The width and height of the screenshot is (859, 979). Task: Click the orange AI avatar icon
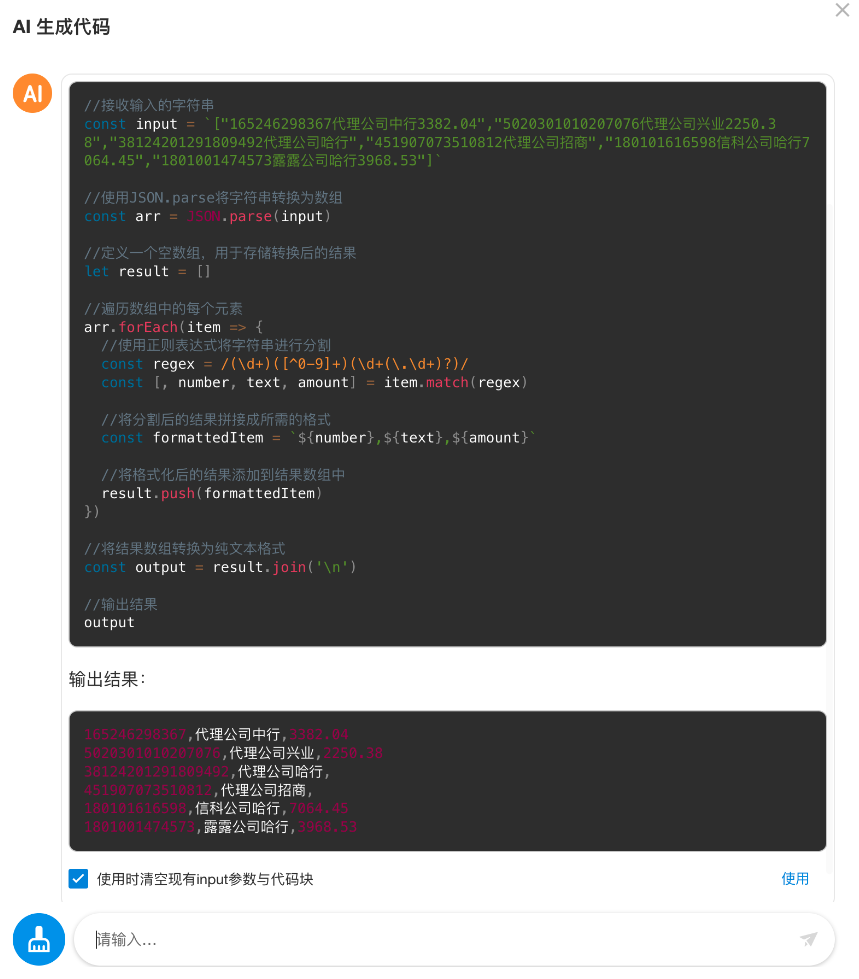(32, 94)
